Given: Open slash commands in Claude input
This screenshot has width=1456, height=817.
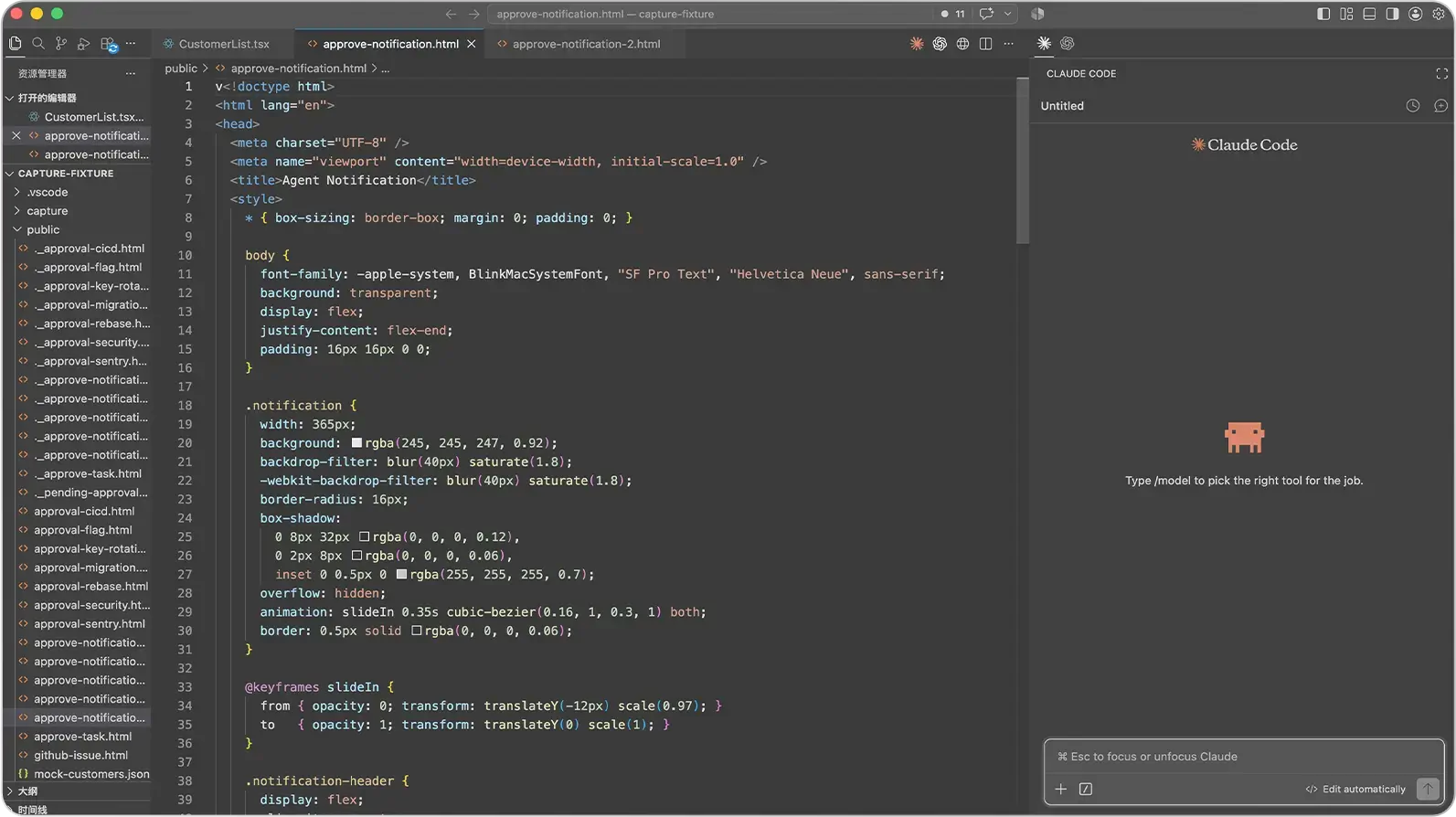Looking at the screenshot, I should [1086, 789].
